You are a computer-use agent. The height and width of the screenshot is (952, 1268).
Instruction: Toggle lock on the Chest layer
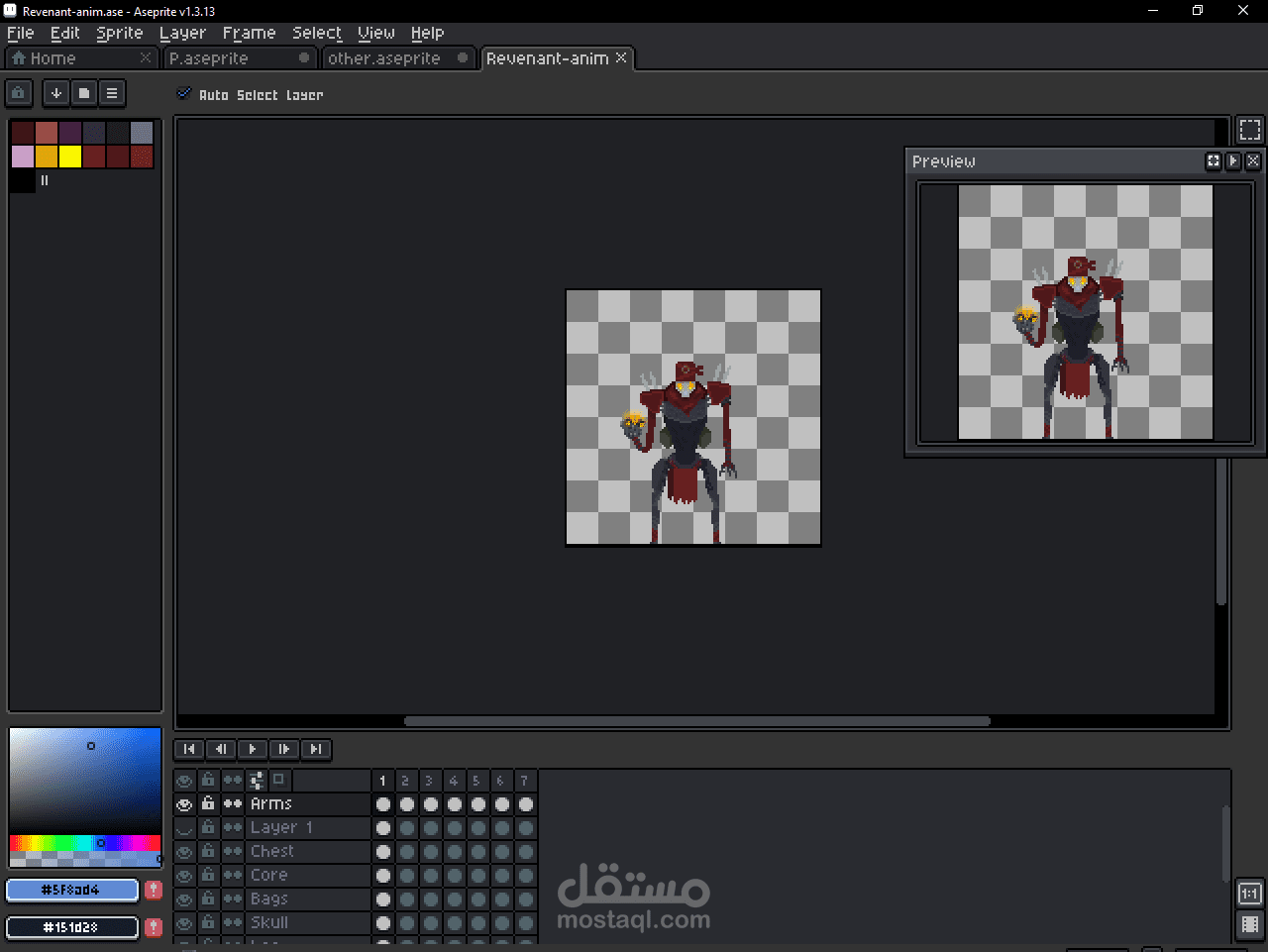coord(208,851)
